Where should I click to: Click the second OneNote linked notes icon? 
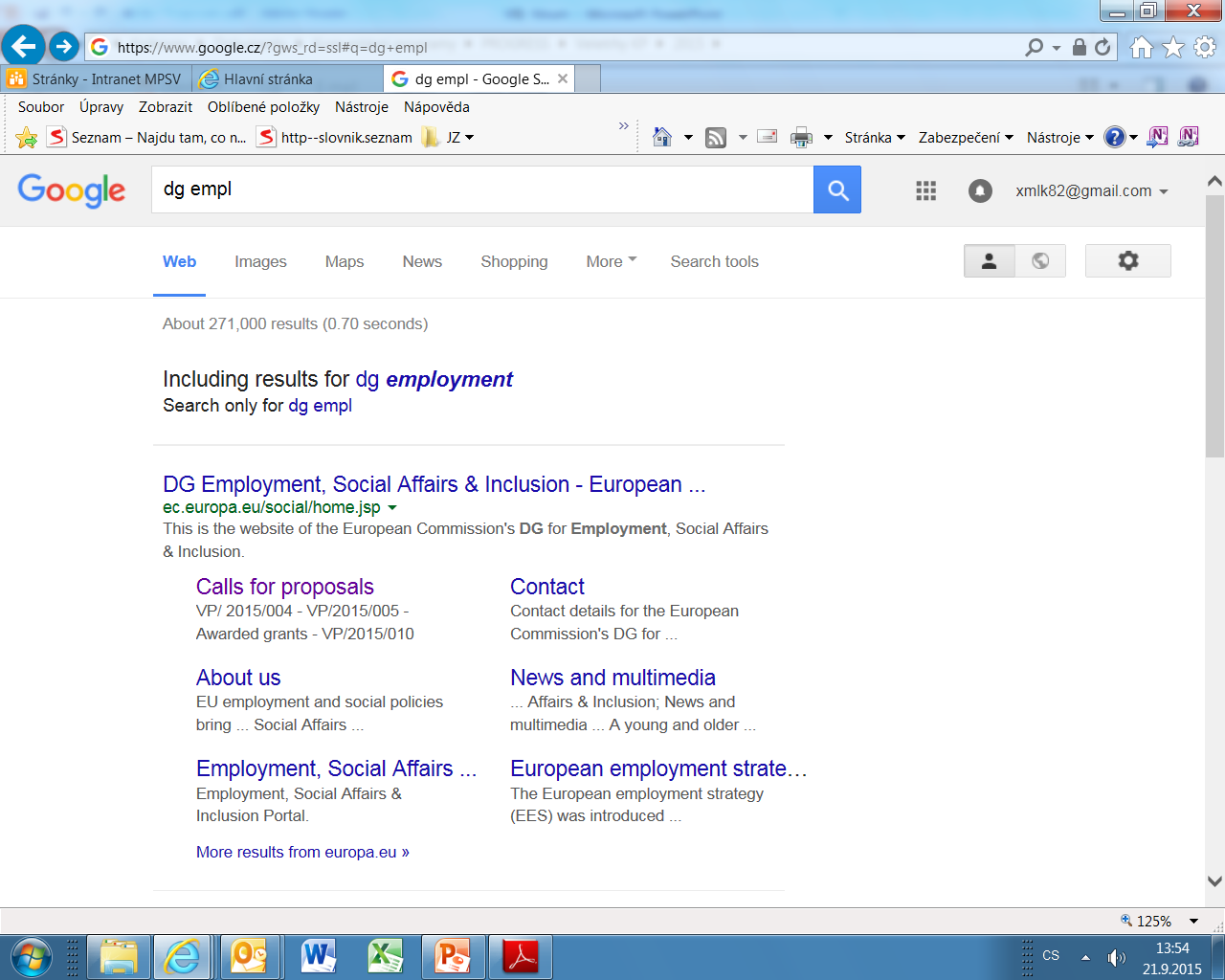click(x=1189, y=137)
